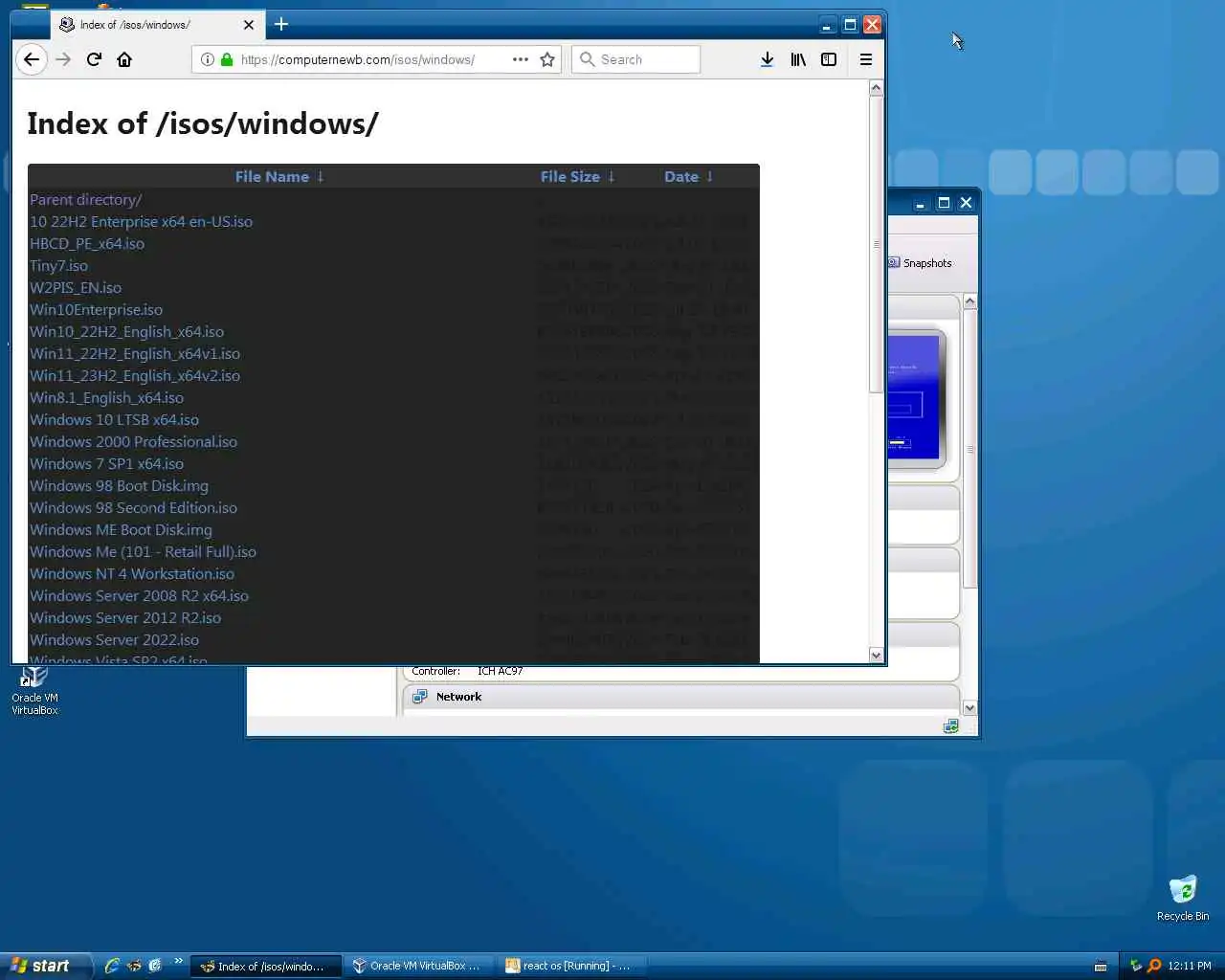
Task: Click the browser forward arrow
Action: (x=63, y=59)
